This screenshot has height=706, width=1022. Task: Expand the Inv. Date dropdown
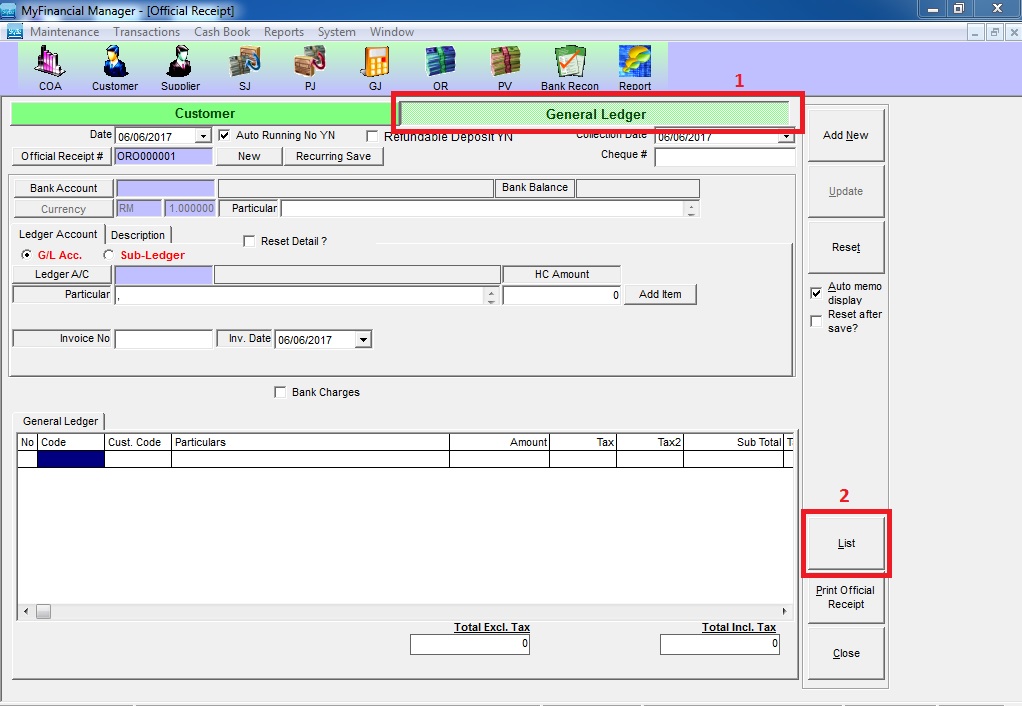(363, 340)
